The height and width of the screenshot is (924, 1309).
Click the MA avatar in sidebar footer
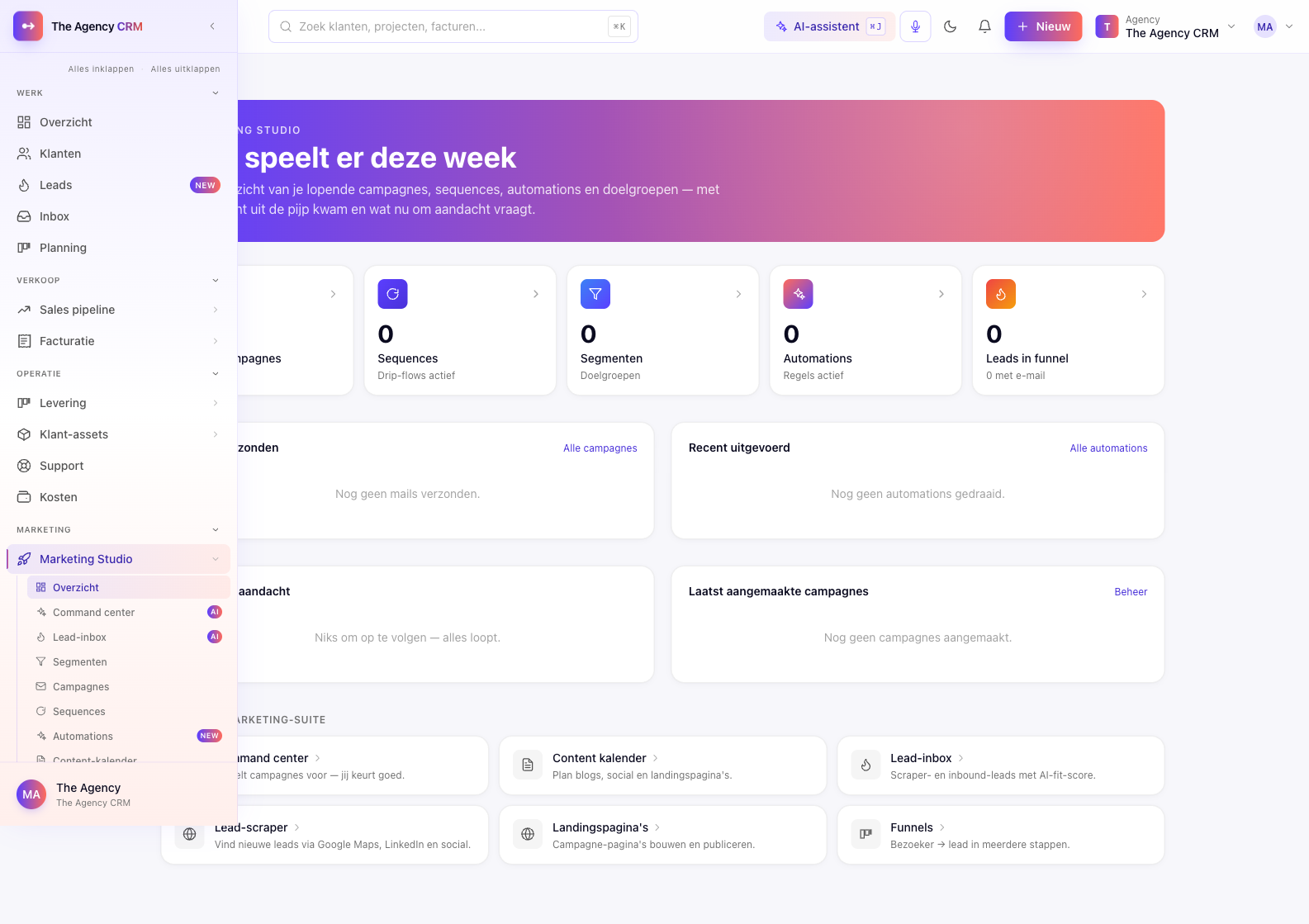tap(31, 794)
